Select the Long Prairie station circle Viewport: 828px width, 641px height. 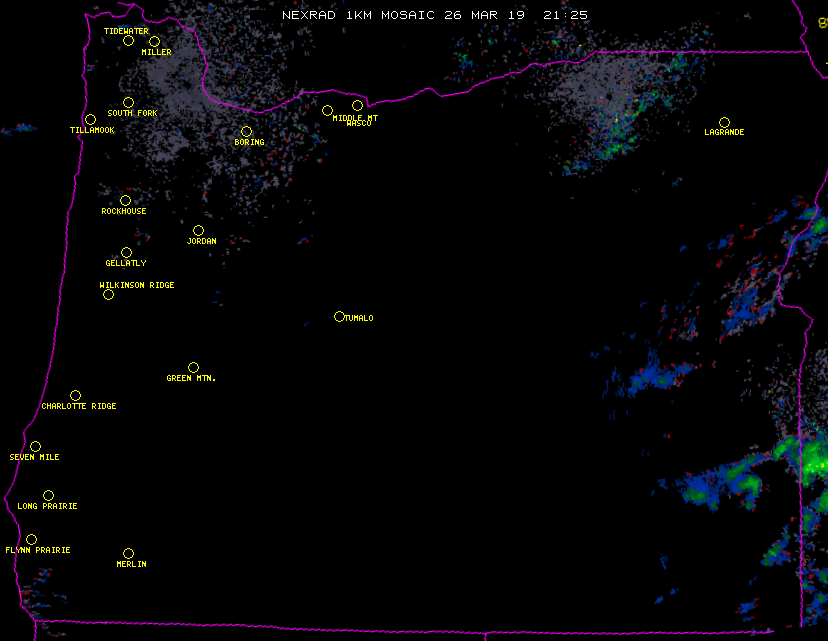(x=48, y=496)
